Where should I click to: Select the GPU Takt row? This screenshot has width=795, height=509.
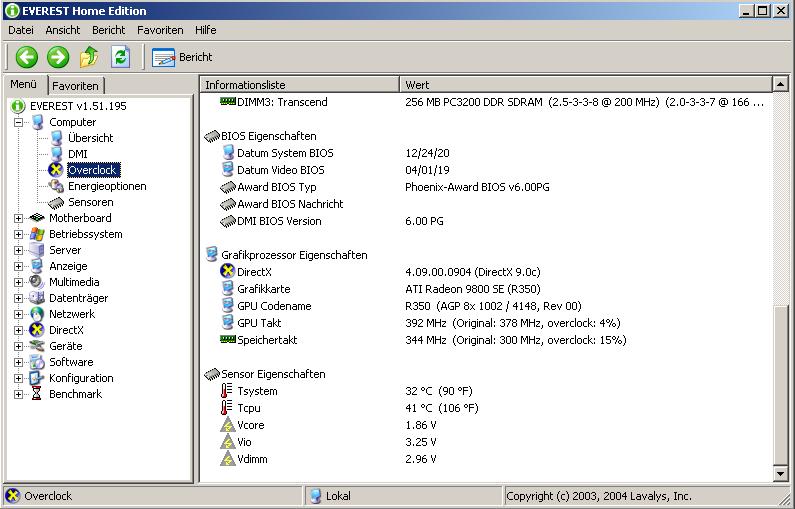point(487,323)
